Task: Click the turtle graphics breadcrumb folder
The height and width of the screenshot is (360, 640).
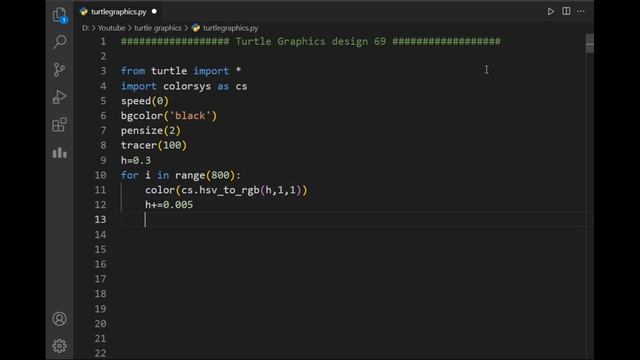Action: (x=158, y=28)
